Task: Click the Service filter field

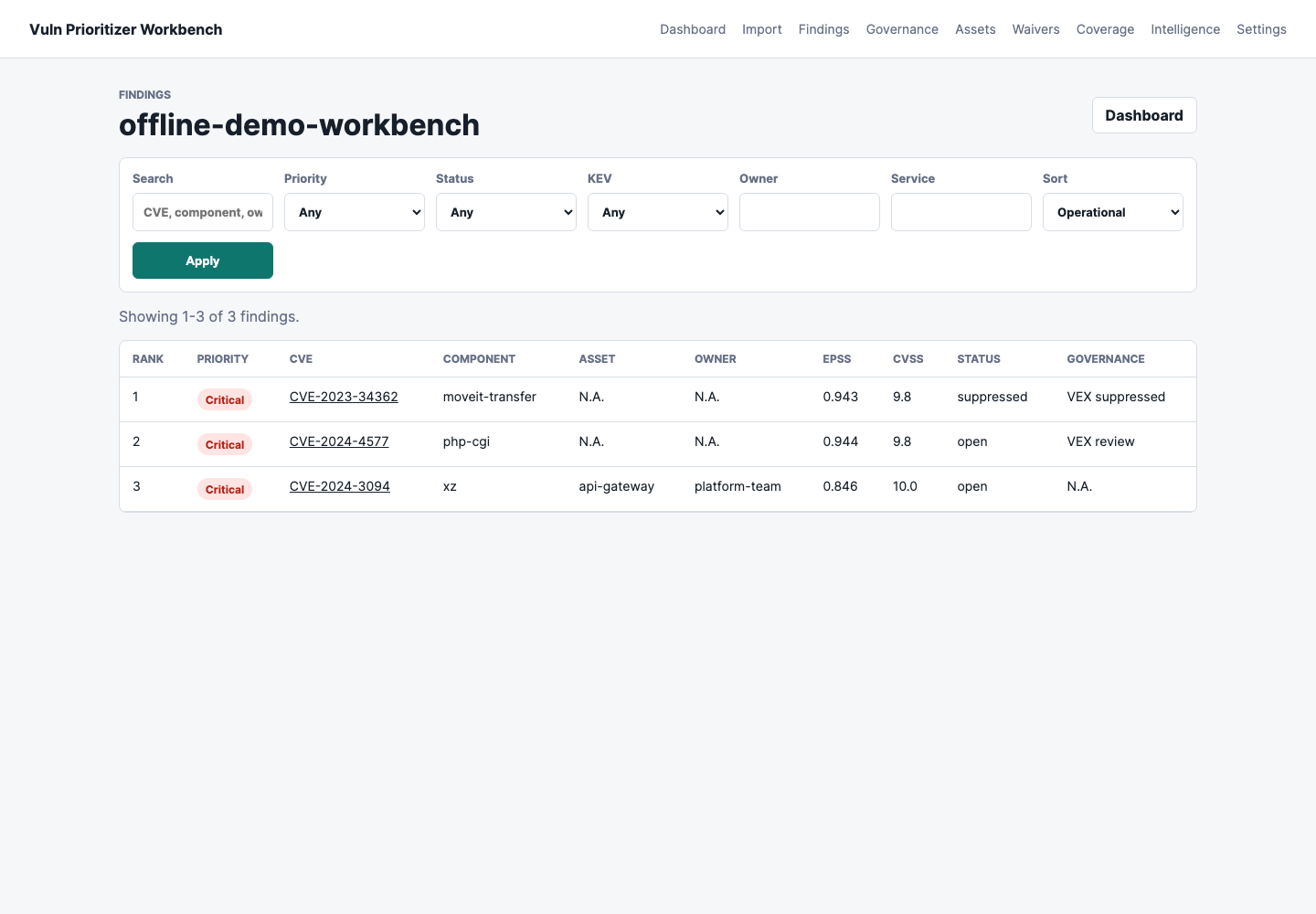Action: coord(961,212)
